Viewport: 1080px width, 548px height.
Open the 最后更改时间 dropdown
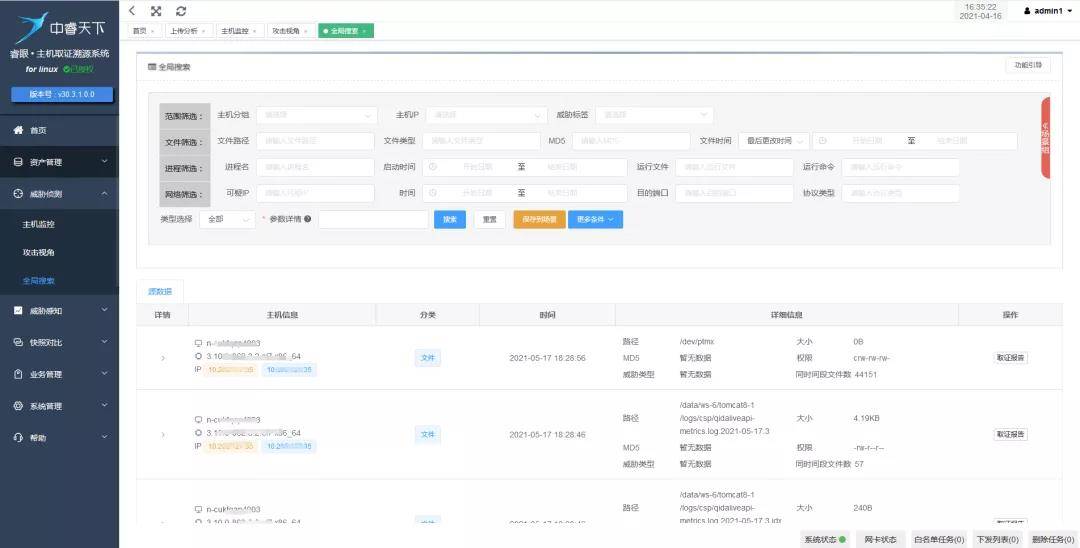[774, 140]
